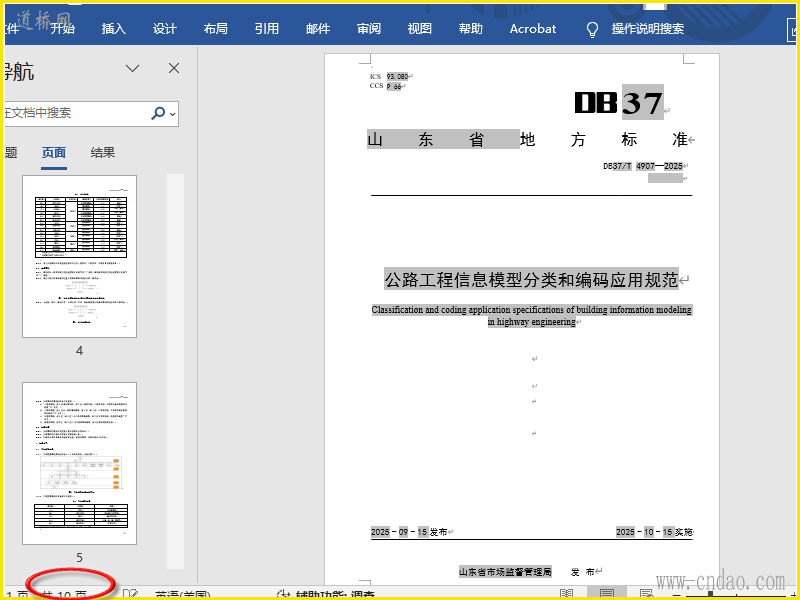Click the title 公路工程信息模型分类和编码应用规范
The width and height of the screenshot is (800, 600).
[x=531, y=280]
